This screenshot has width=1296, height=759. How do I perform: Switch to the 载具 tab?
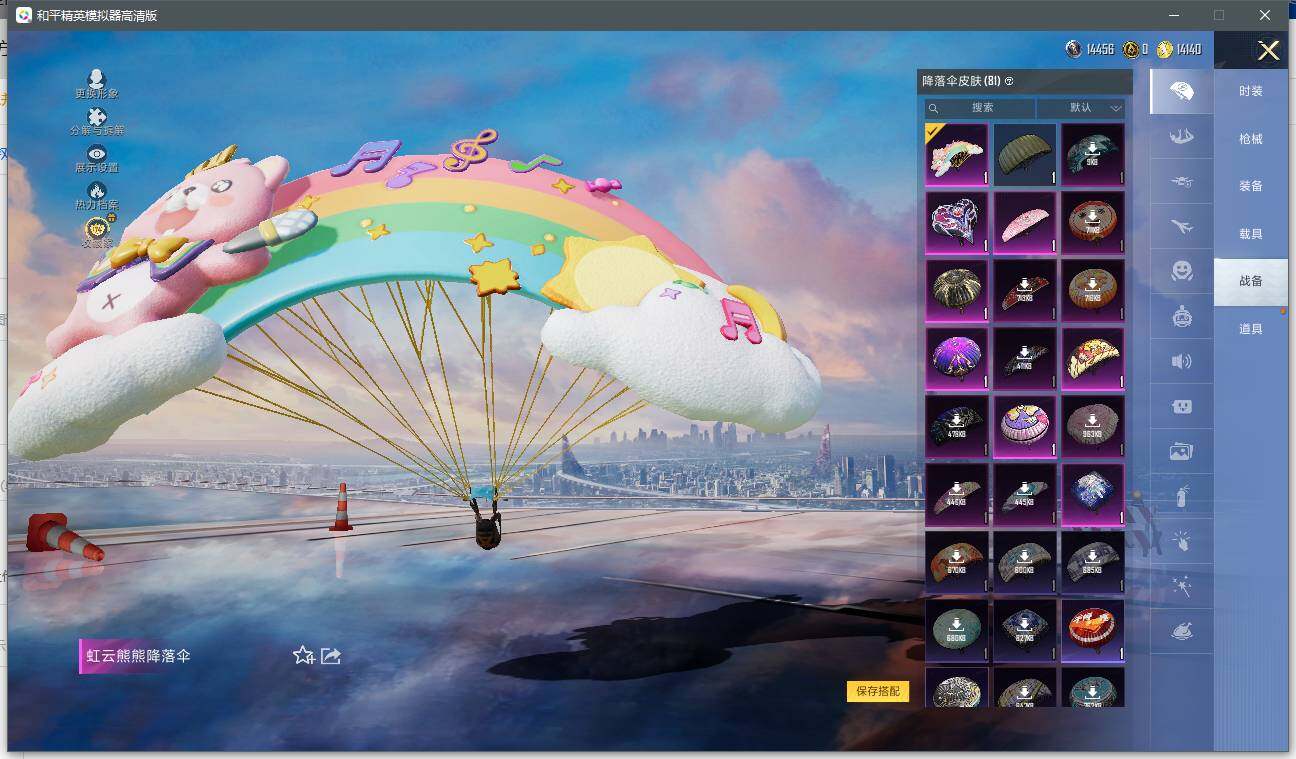1250,234
